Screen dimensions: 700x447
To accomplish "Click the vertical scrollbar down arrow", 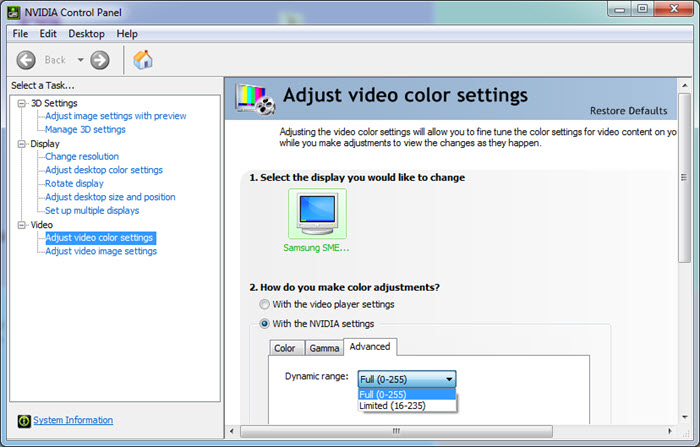I will (684, 418).
